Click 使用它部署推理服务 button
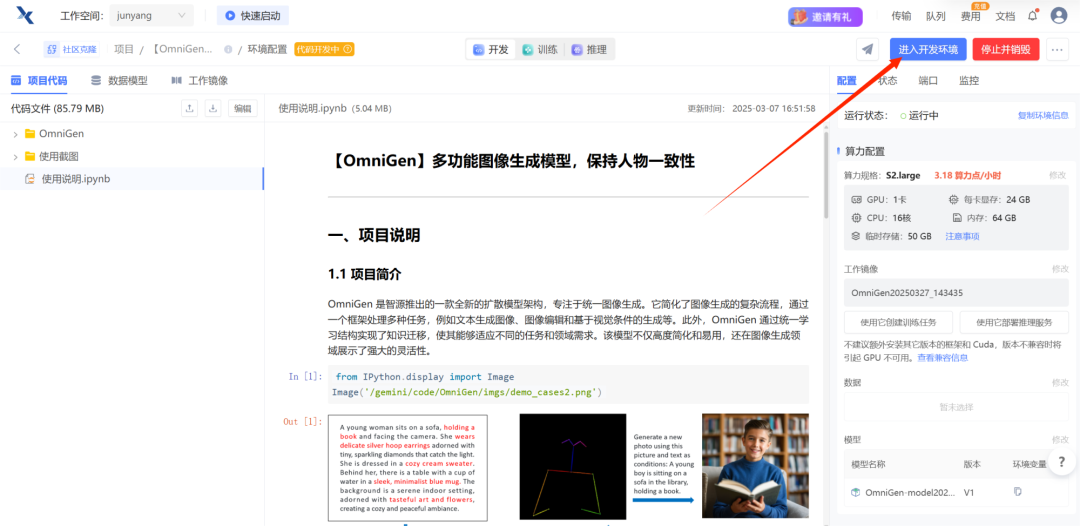The width and height of the screenshot is (1080, 526). pyautogui.click(x=1015, y=322)
